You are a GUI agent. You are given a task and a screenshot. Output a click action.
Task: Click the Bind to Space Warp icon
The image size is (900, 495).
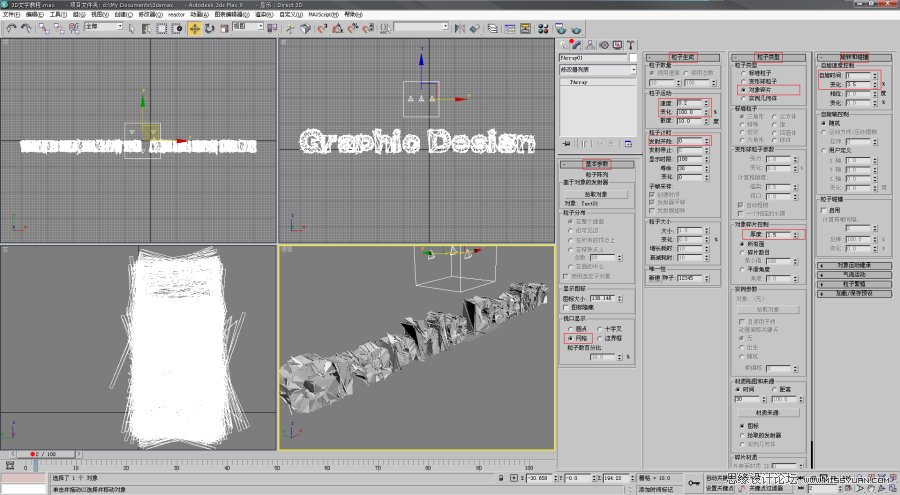74,28
